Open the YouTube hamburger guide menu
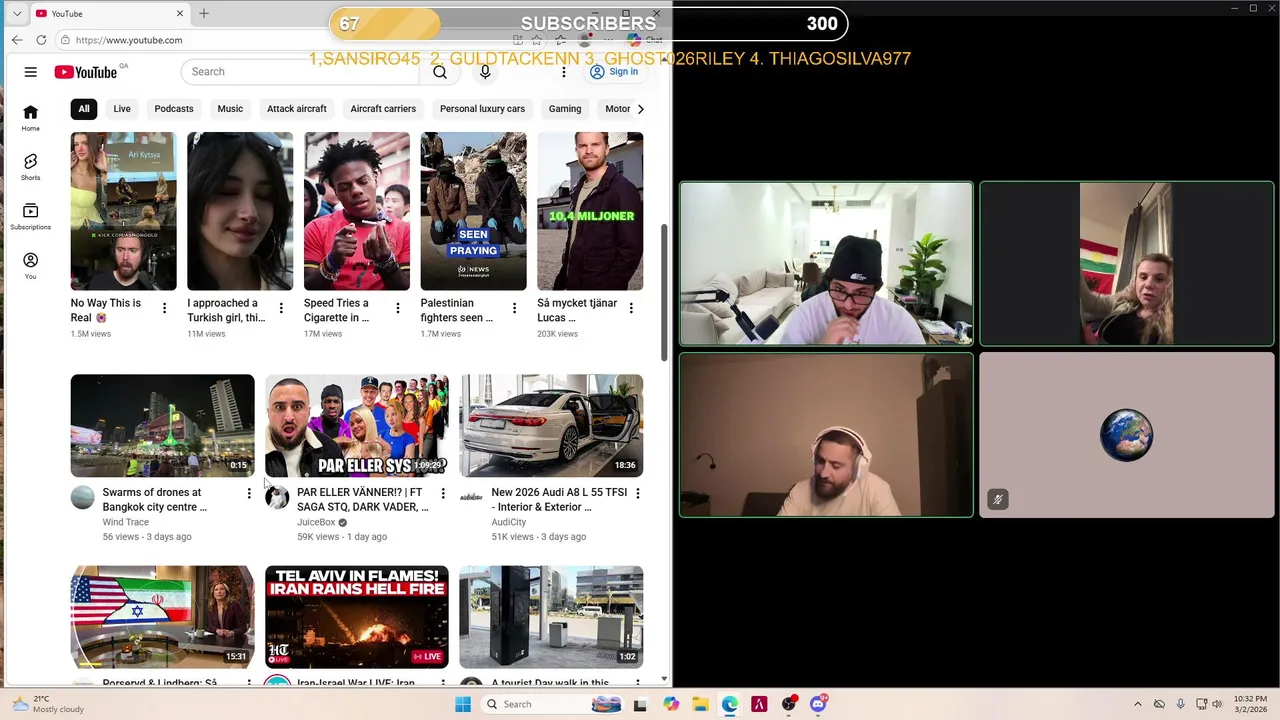The height and width of the screenshot is (720, 1280). pyautogui.click(x=31, y=72)
